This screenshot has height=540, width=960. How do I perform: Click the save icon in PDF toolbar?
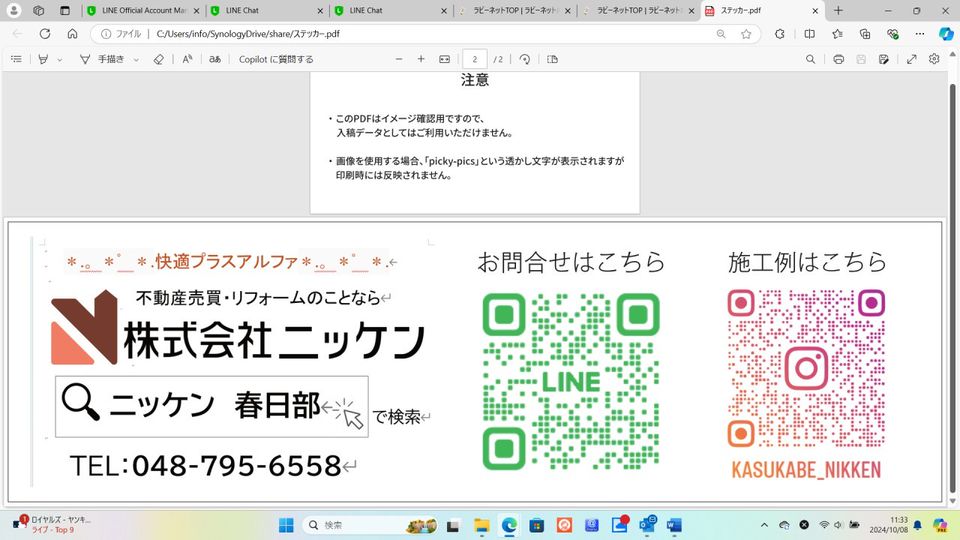coord(861,59)
